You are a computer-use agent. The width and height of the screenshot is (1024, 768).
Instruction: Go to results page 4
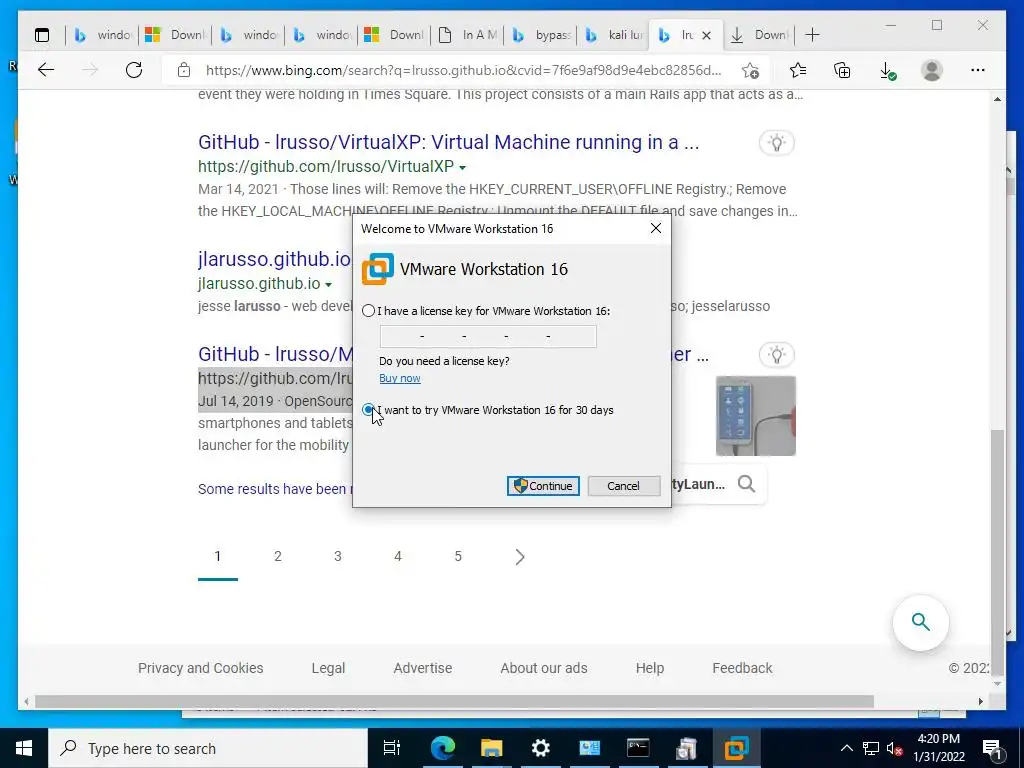pyautogui.click(x=398, y=556)
